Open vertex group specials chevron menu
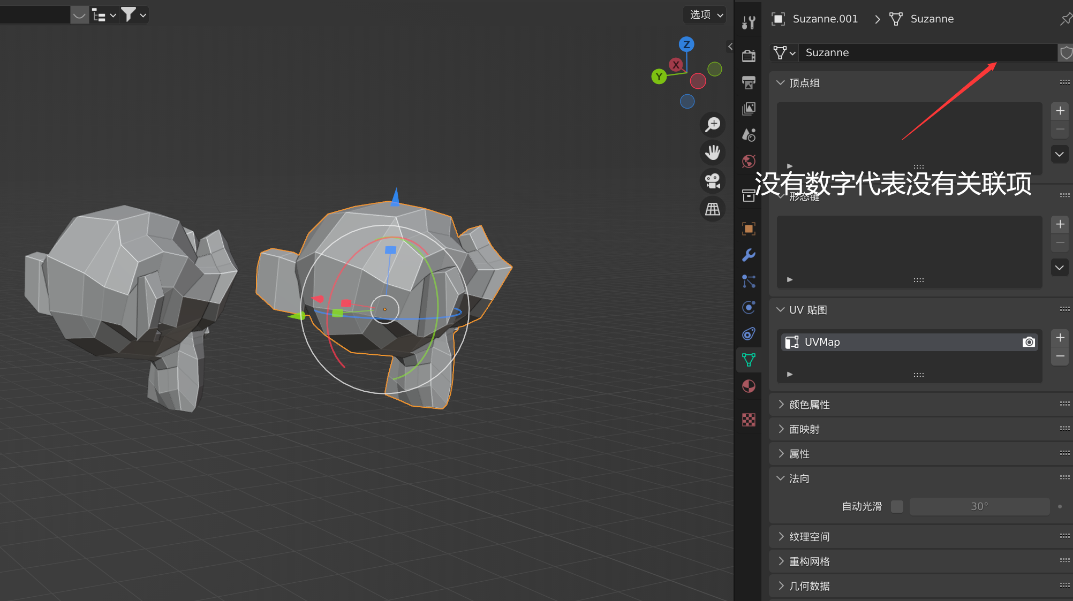 (x=1059, y=155)
